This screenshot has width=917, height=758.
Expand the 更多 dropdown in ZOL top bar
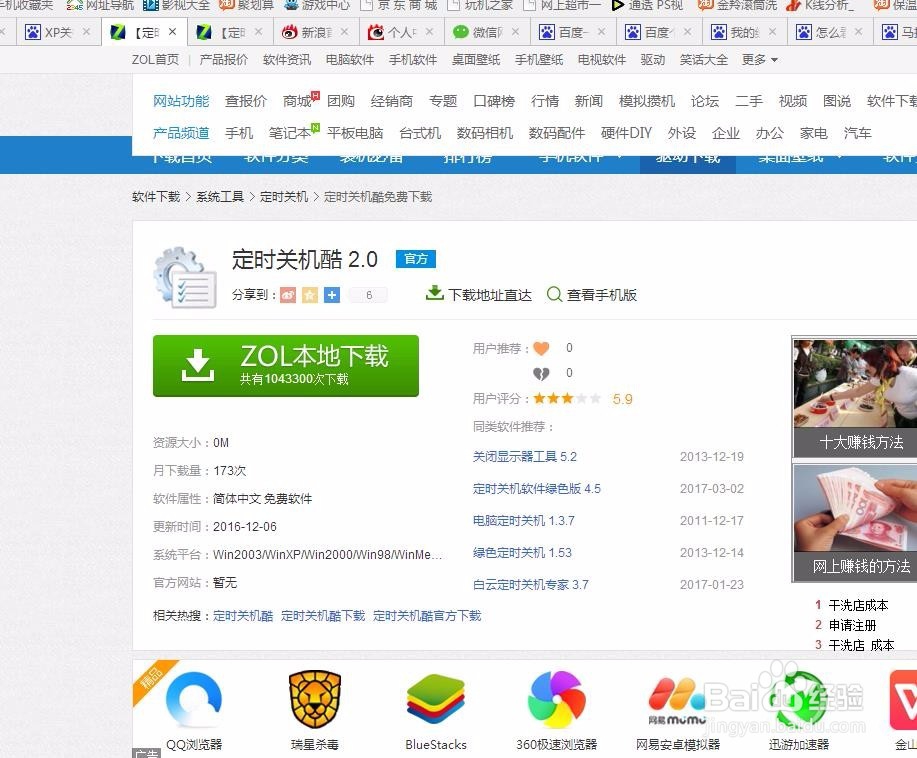759,60
